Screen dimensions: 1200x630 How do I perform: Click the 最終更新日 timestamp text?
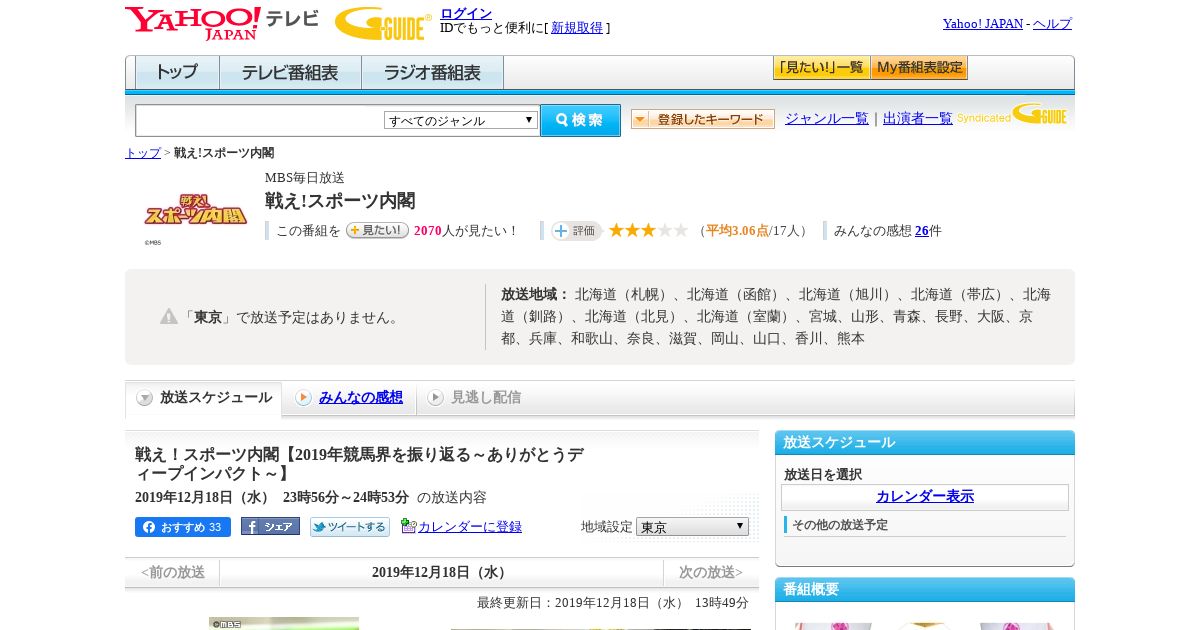[x=613, y=603]
